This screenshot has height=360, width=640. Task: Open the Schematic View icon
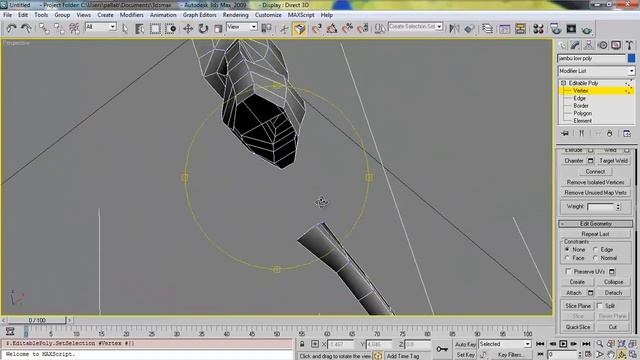point(520,28)
